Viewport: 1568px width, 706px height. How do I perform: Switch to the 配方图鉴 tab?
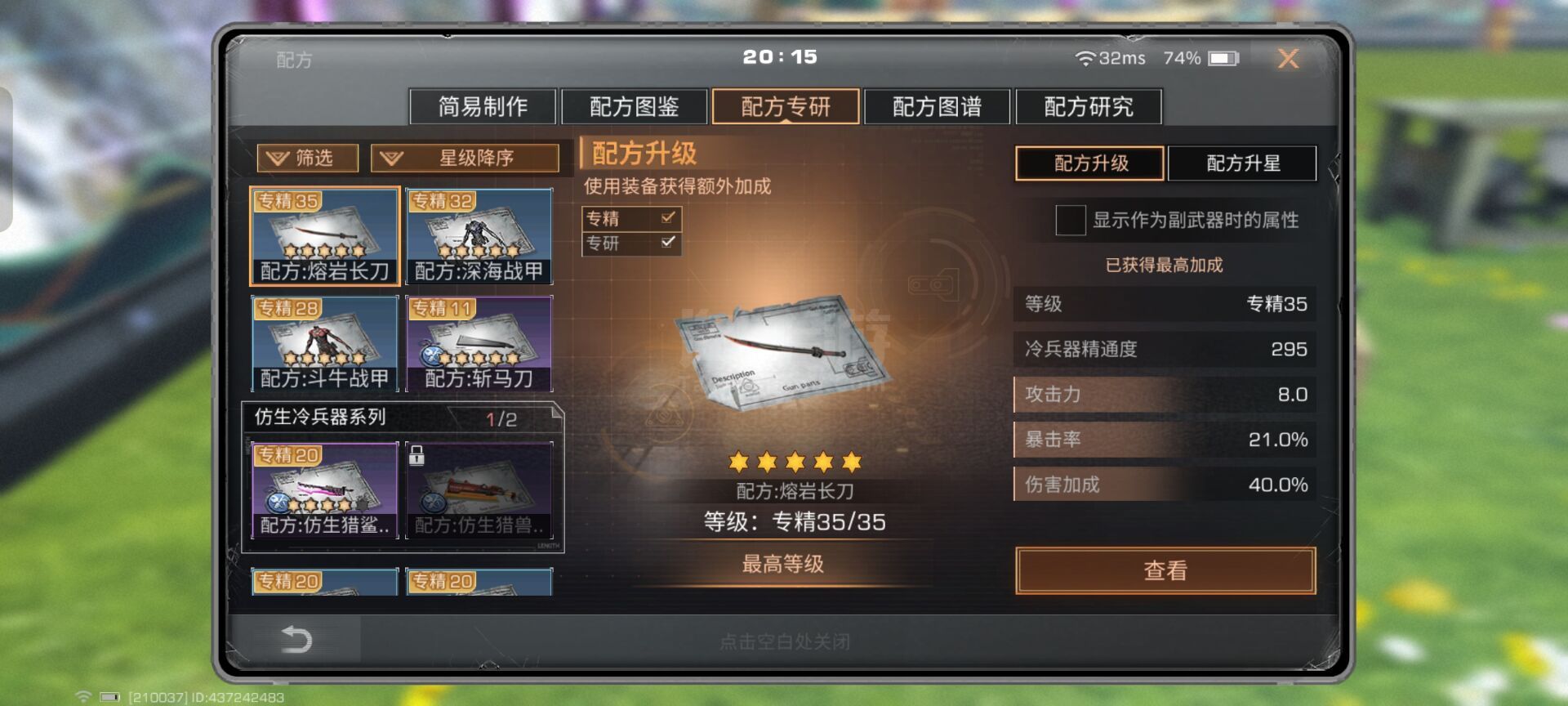tap(635, 106)
